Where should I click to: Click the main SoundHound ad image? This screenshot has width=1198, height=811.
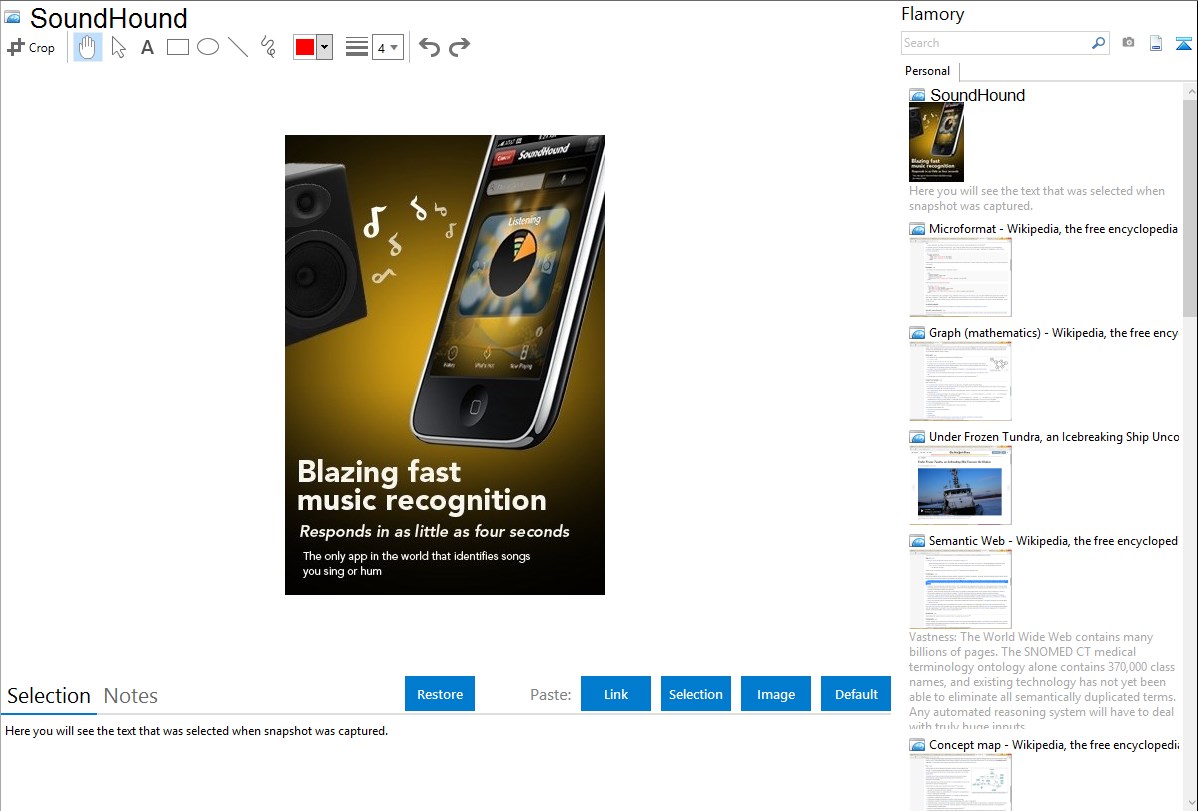pyautogui.click(x=445, y=365)
